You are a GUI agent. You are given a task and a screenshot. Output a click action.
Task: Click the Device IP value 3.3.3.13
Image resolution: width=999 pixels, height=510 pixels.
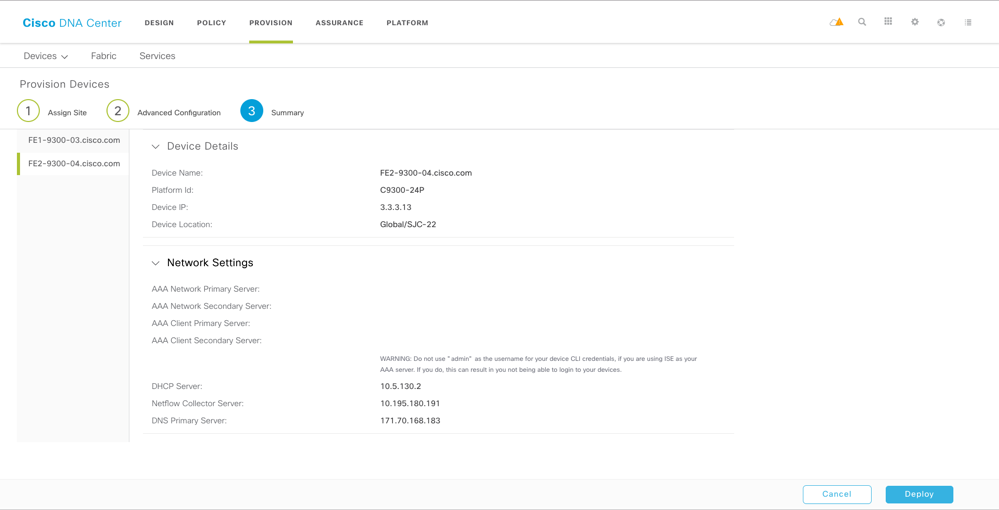(396, 207)
